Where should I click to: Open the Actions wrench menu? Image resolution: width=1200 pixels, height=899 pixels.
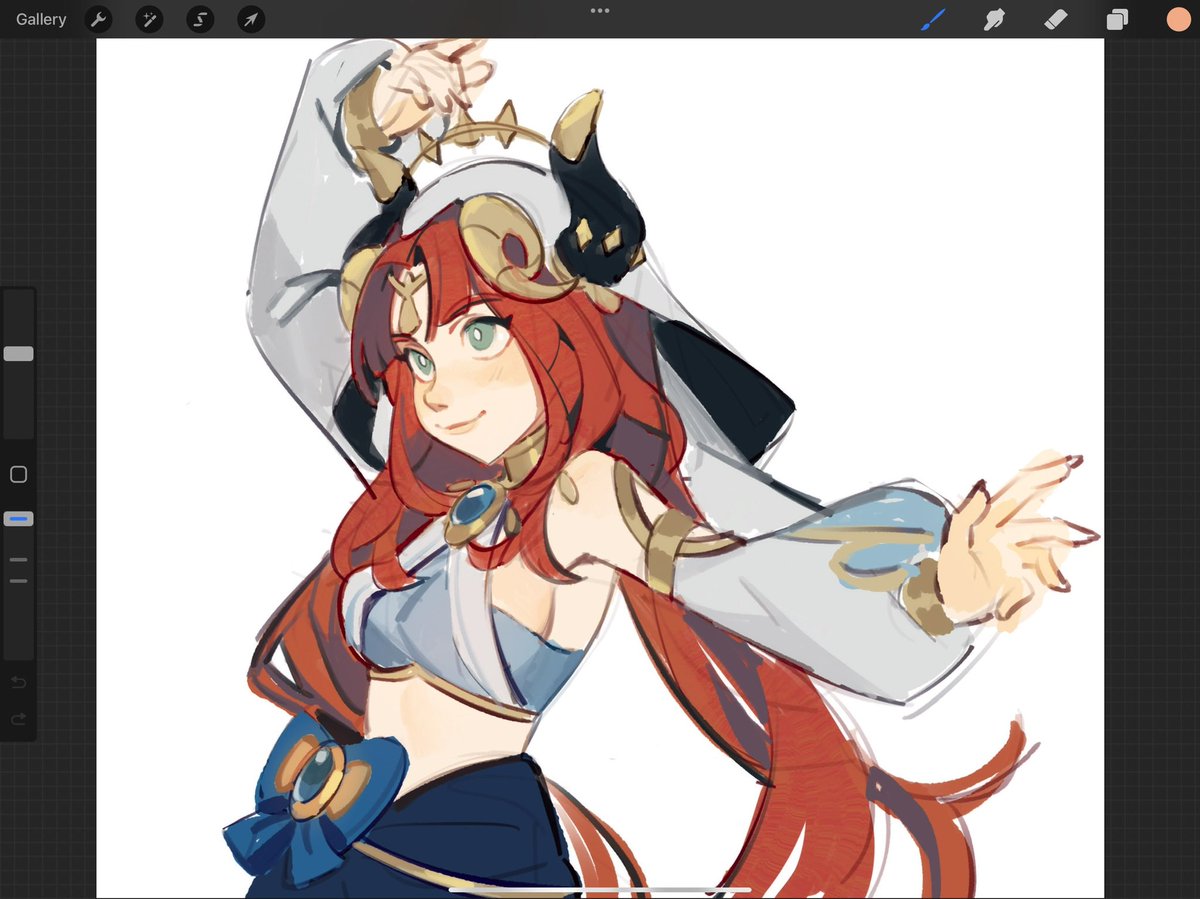point(98,19)
